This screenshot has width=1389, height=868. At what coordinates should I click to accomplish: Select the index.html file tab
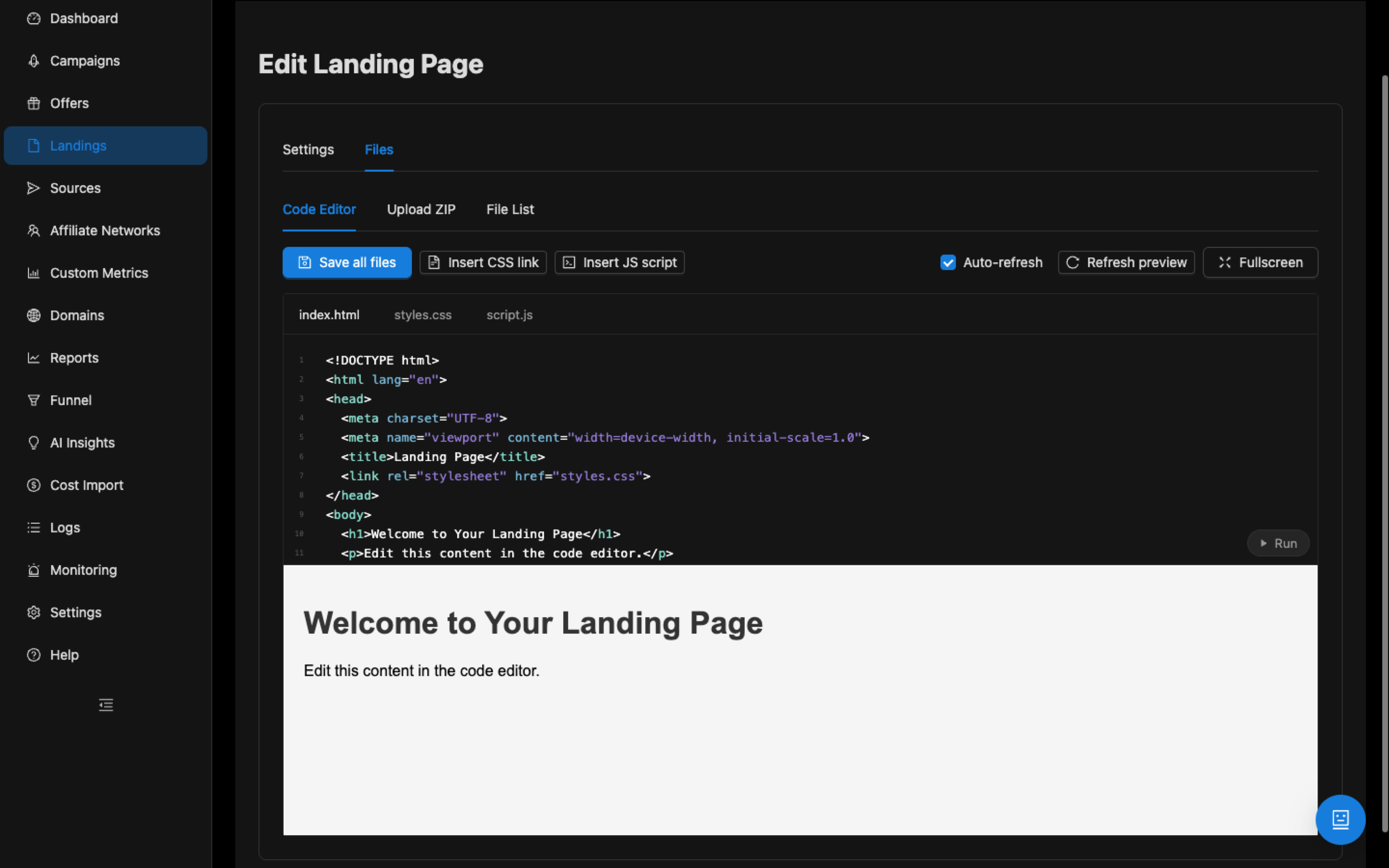click(329, 315)
